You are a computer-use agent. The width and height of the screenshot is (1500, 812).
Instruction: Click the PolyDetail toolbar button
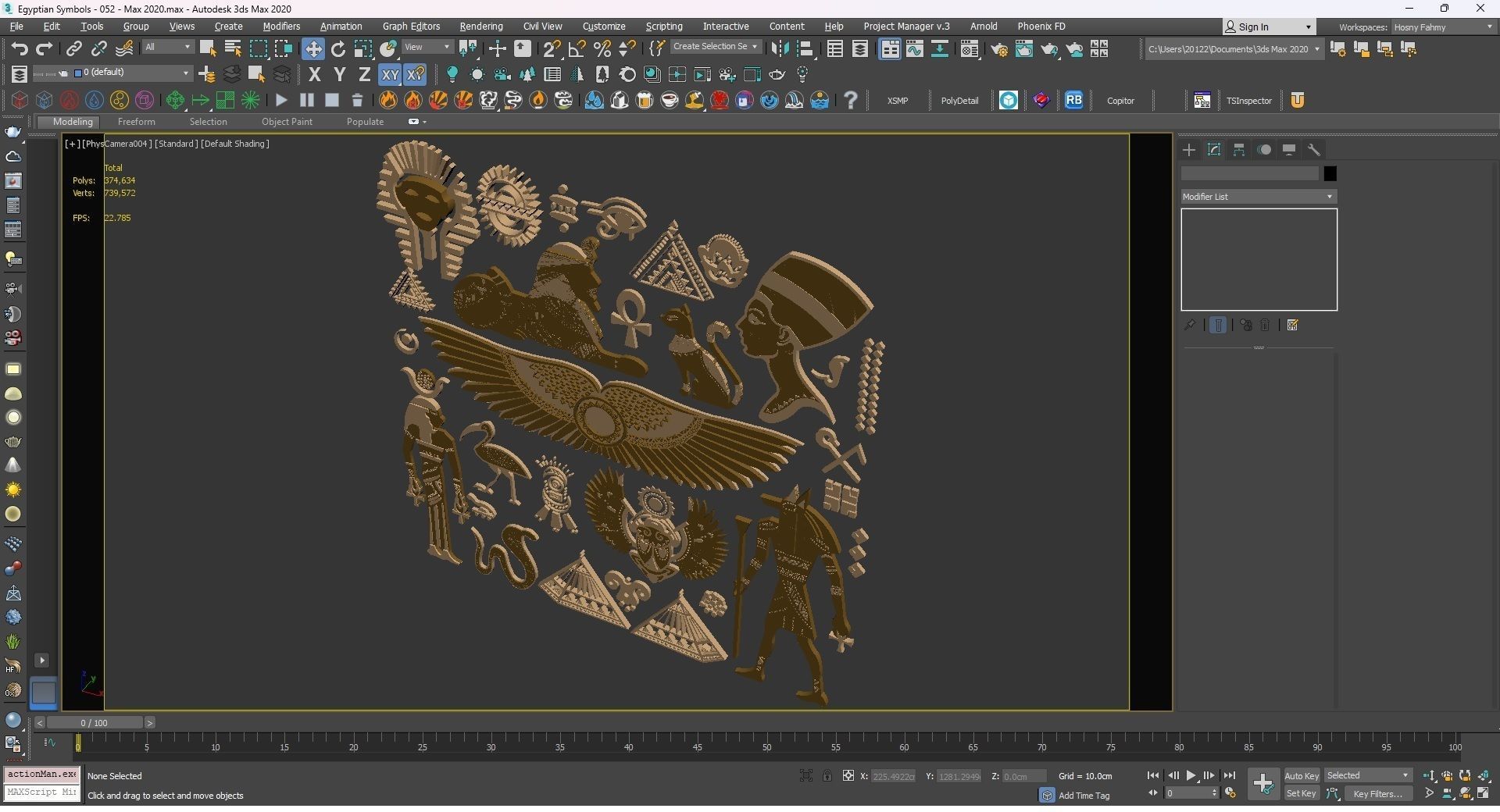(959, 101)
